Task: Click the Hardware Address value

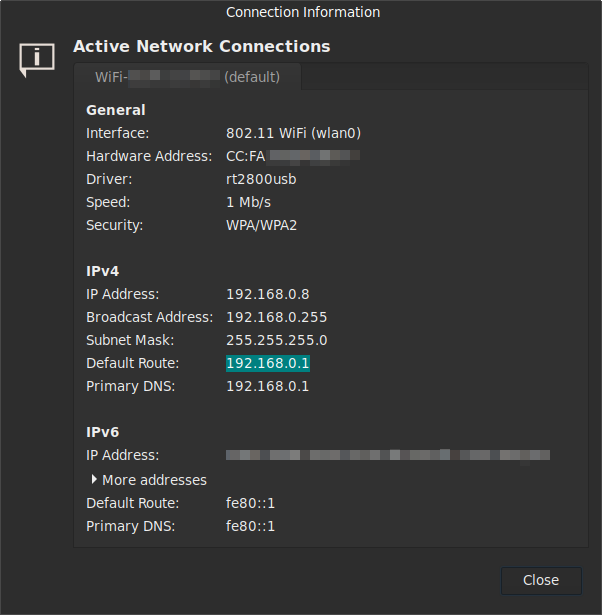Action: (292, 156)
